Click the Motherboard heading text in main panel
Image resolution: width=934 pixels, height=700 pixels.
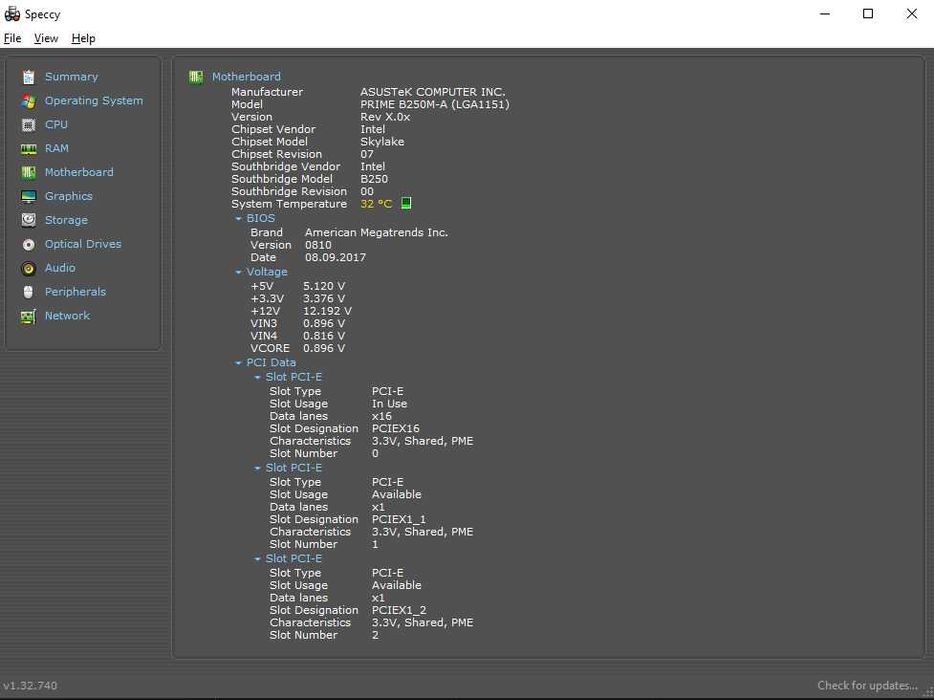click(246, 77)
